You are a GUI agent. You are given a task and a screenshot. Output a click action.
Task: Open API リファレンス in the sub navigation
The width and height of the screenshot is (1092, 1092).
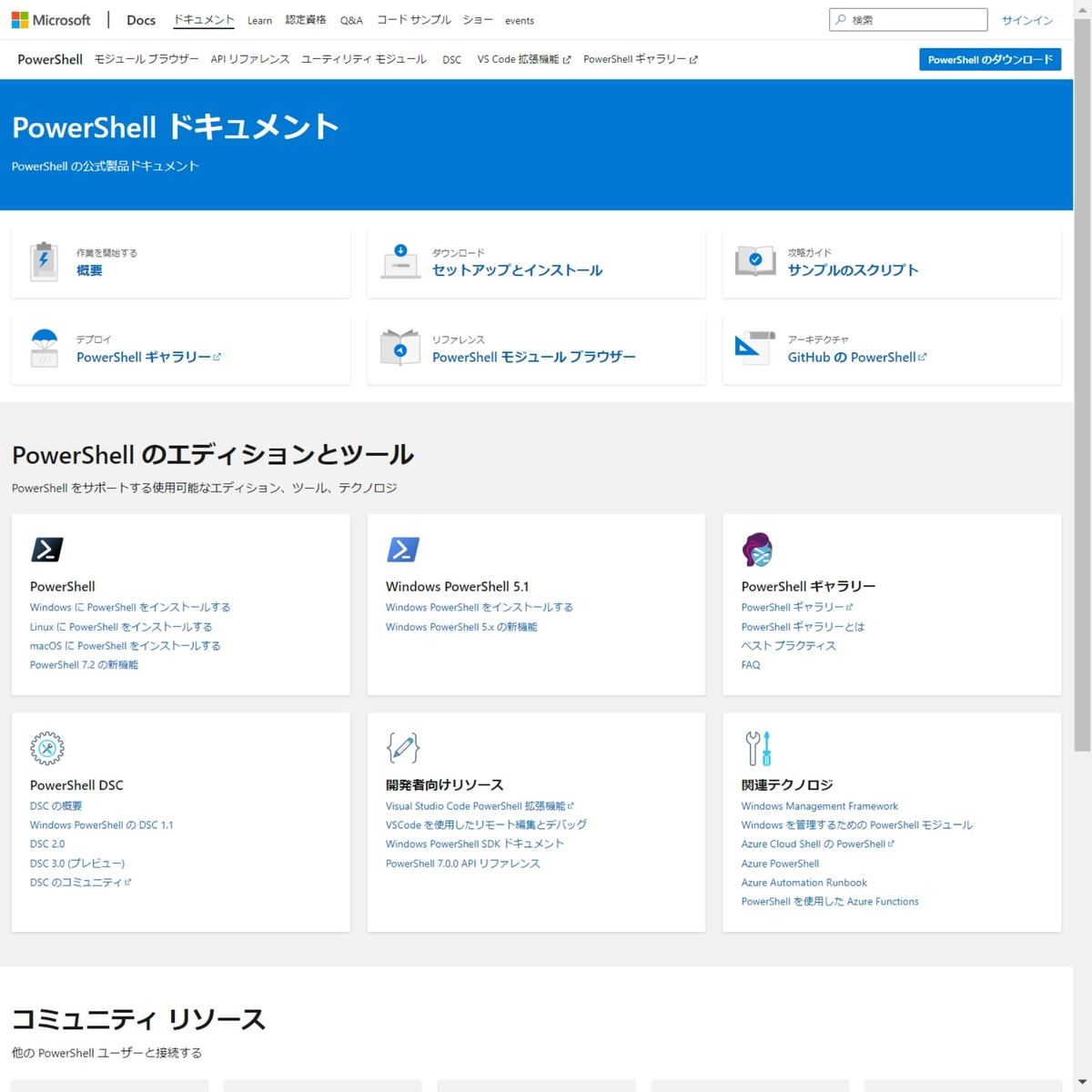click(250, 59)
